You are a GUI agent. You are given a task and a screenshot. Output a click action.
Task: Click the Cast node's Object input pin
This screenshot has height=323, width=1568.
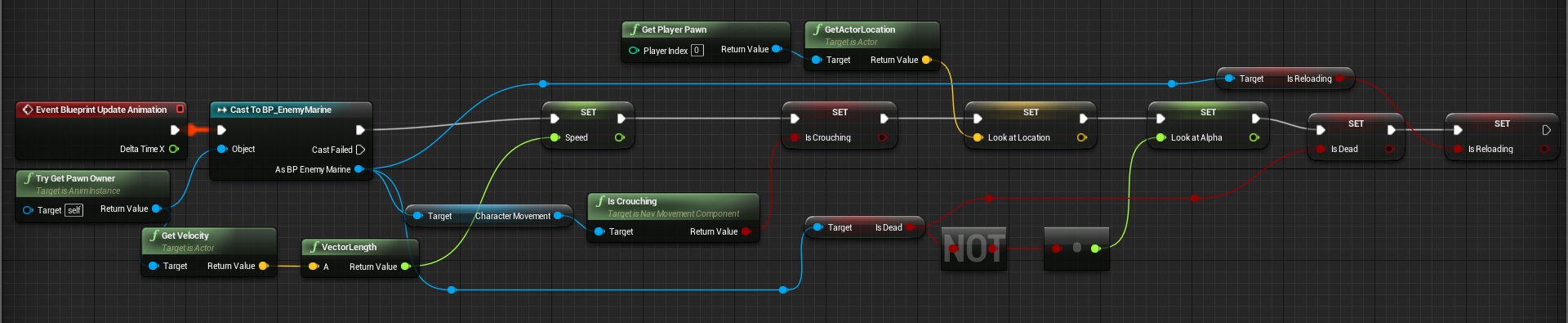click(222, 149)
